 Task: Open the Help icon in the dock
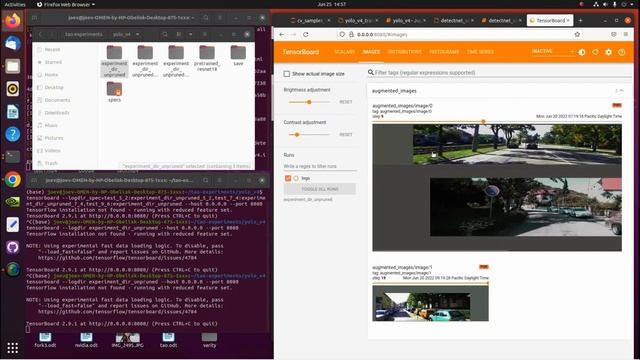pyautogui.click(x=13, y=134)
